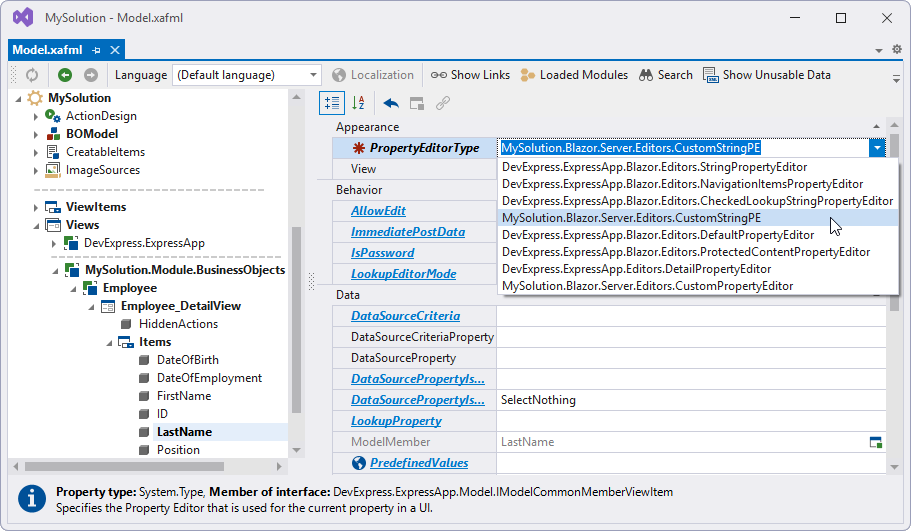Screen dimensions: 911x531
Task: Collapse the MySolution root node
Action: [x=18, y=99]
